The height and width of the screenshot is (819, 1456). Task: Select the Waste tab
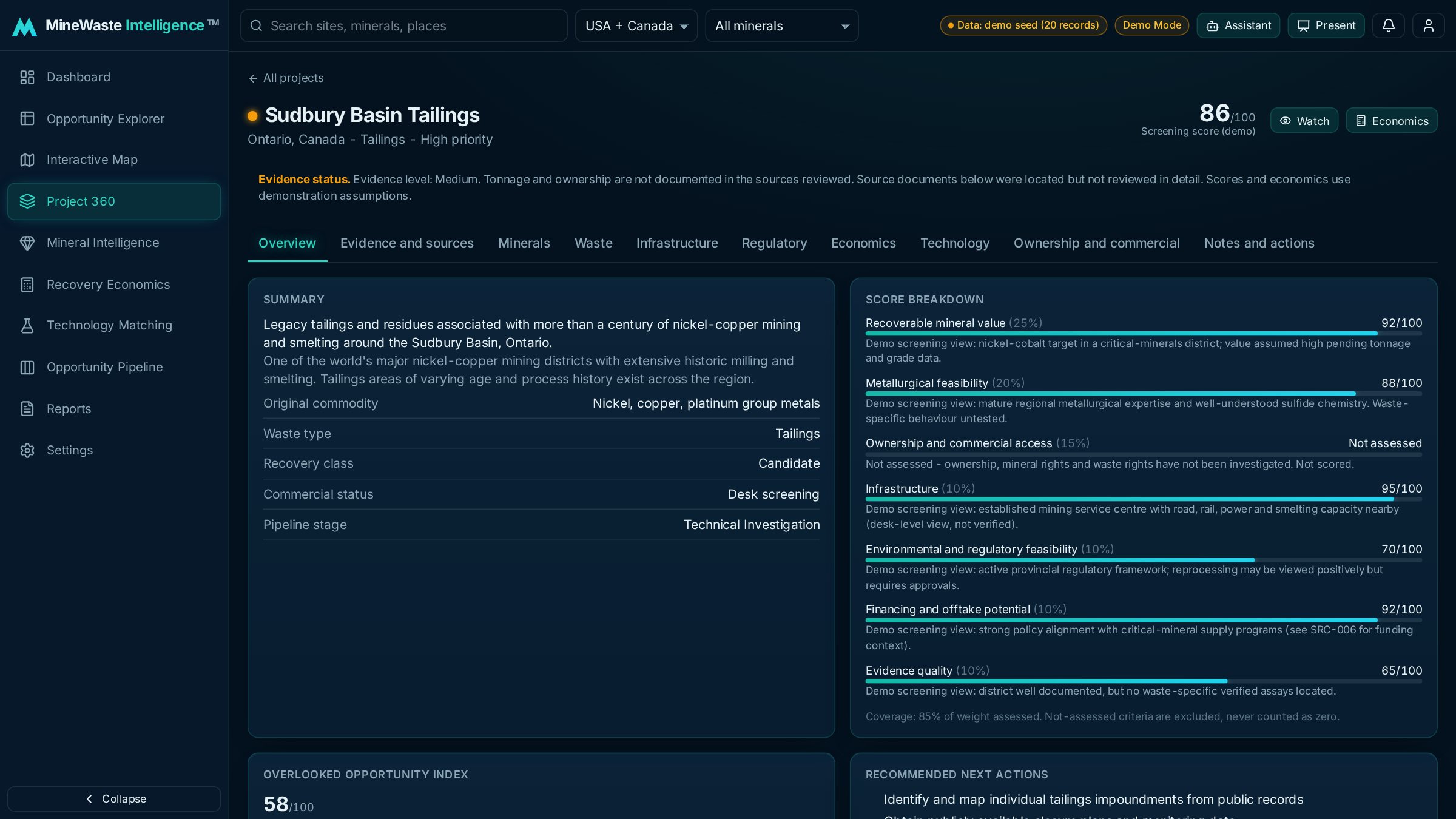(x=593, y=243)
